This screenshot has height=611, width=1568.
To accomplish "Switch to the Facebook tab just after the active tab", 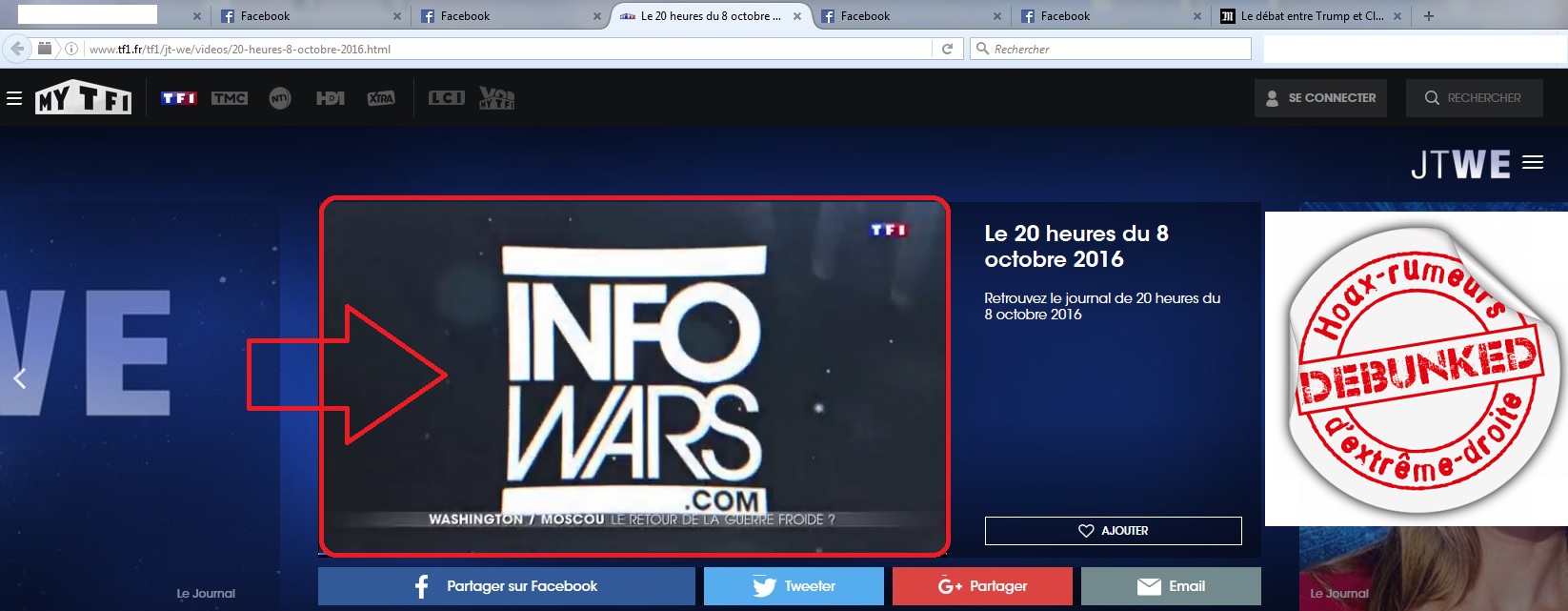I will [x=912, y=16].
